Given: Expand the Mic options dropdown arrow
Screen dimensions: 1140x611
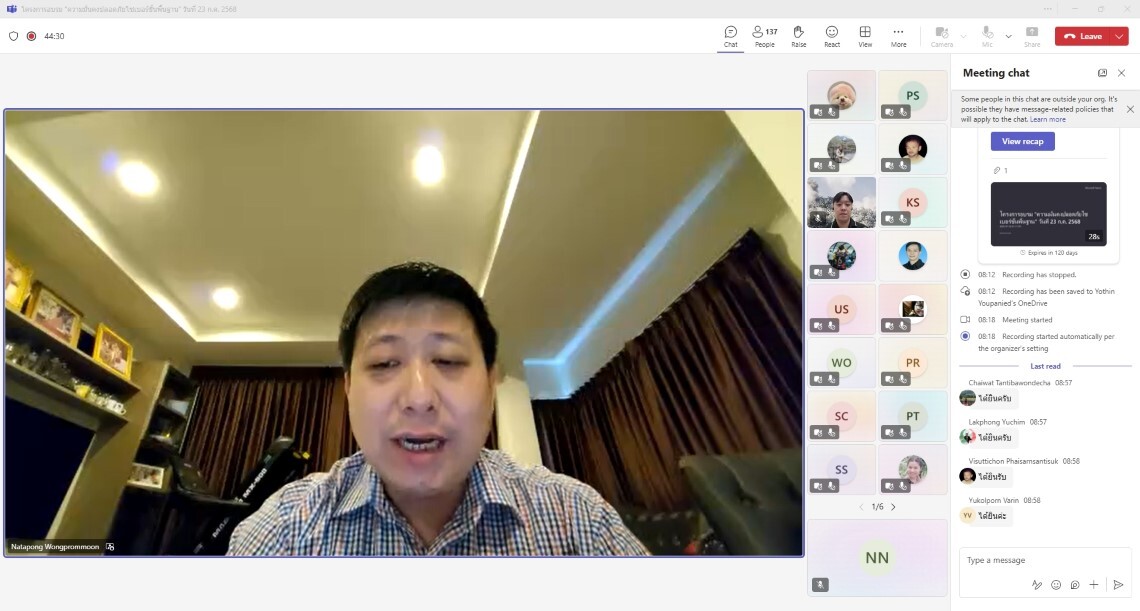Looking at the screenshot, I should [x=1008, y=36].
